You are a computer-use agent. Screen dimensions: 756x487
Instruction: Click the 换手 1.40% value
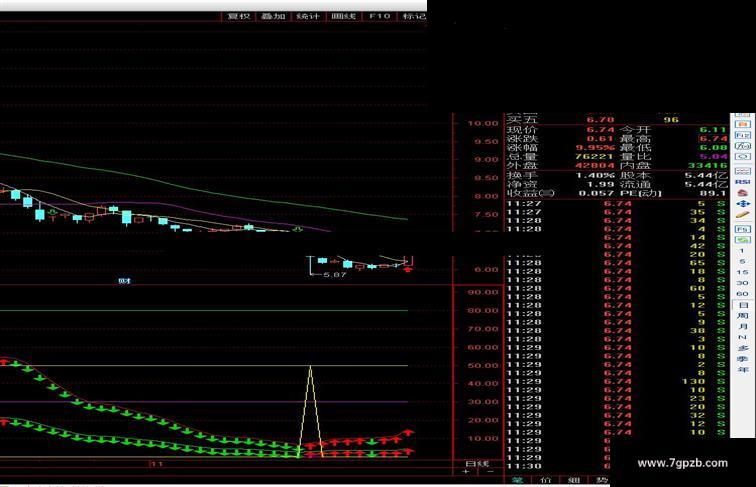click(x=595, y=175)
